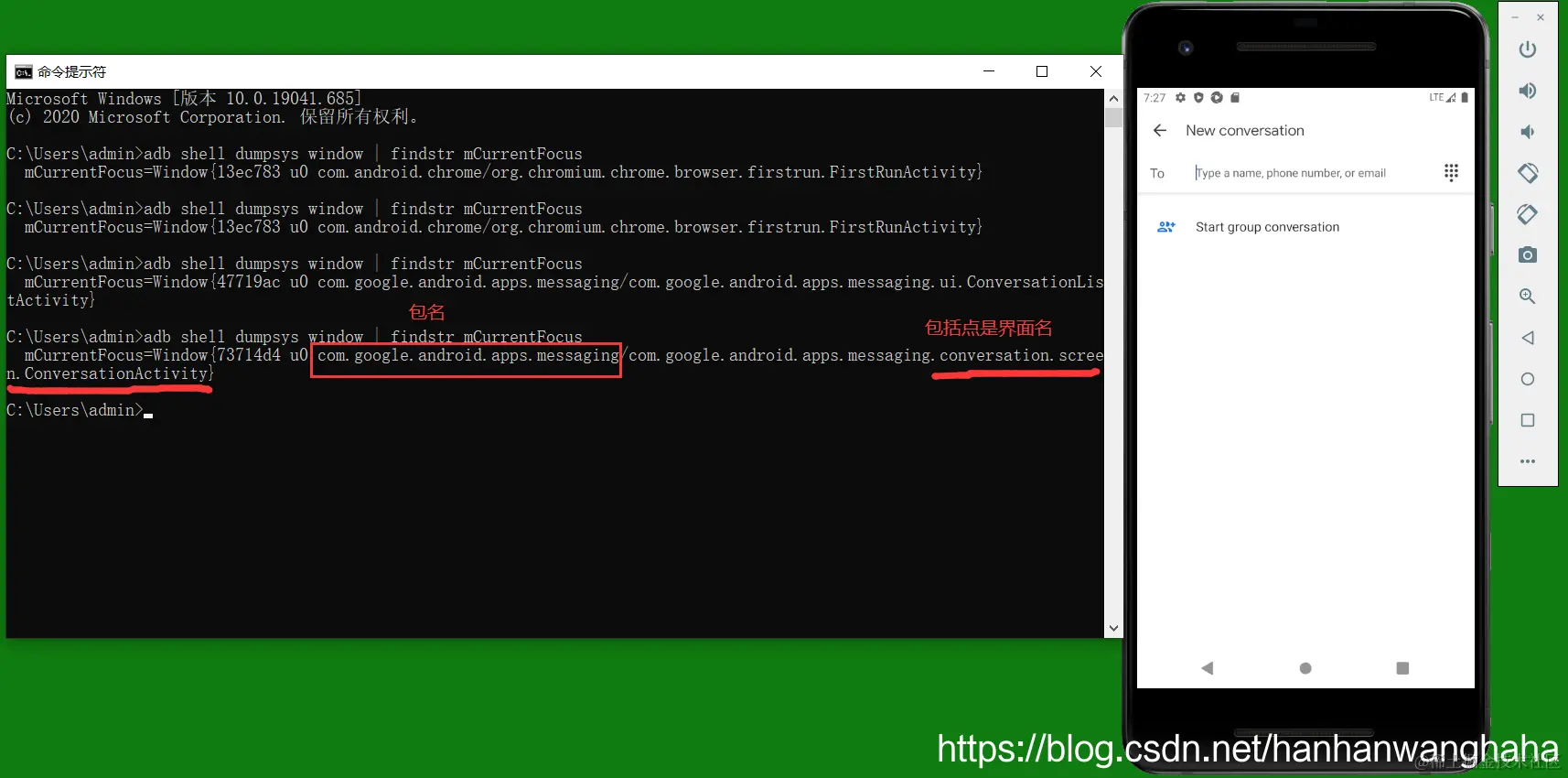Image resolution: width=1568 pixels, height=778 pixels.
Task: Rotate emulator right using rotate icon
Action: pos(1528,214)
